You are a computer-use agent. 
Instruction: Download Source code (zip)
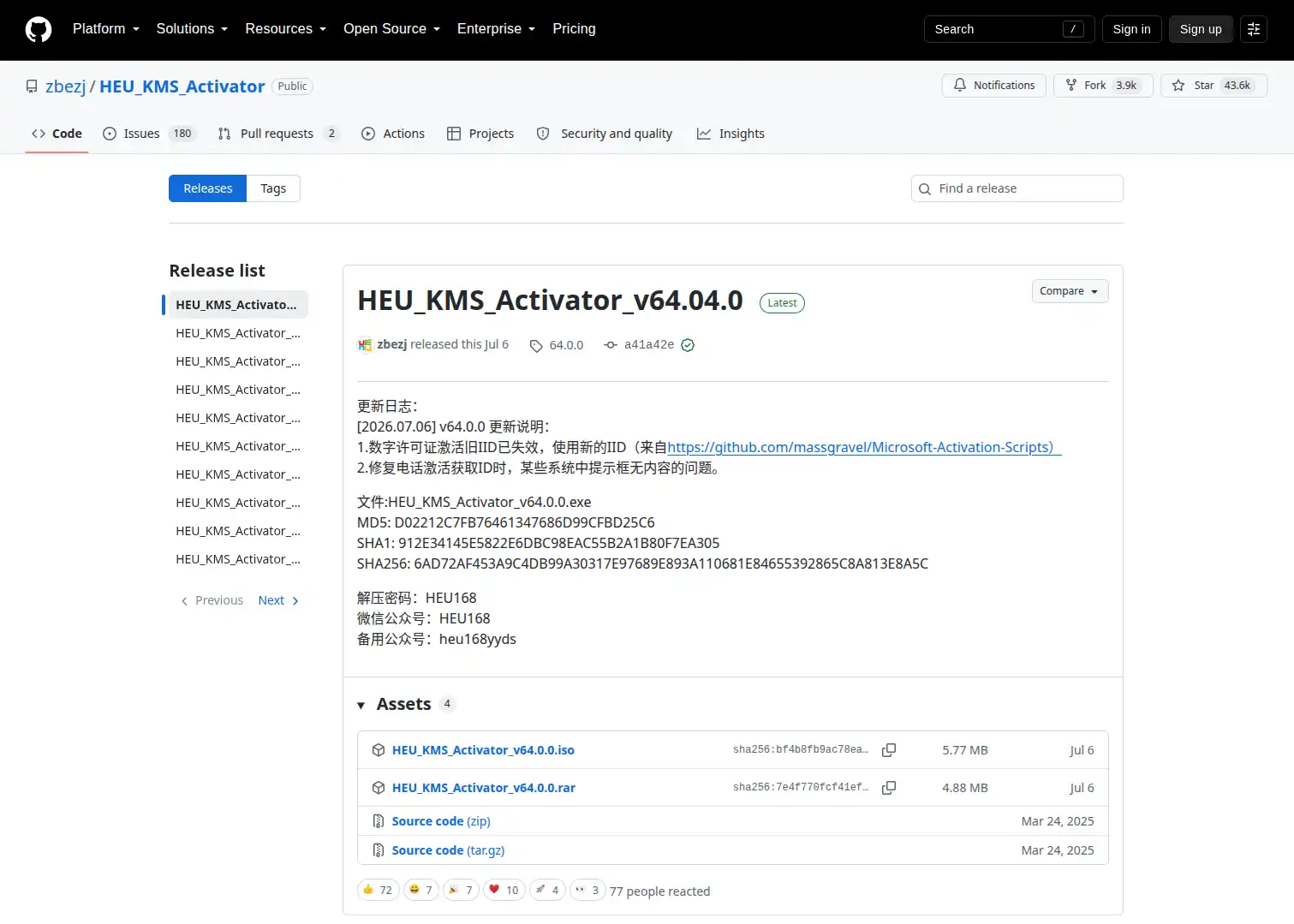pos(441,821)
